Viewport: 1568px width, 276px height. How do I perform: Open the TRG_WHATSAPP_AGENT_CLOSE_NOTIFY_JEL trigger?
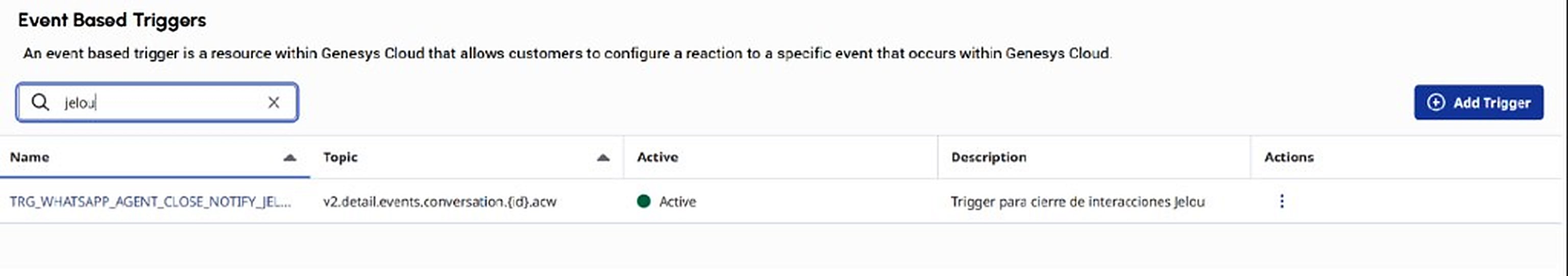coord(151,202)
